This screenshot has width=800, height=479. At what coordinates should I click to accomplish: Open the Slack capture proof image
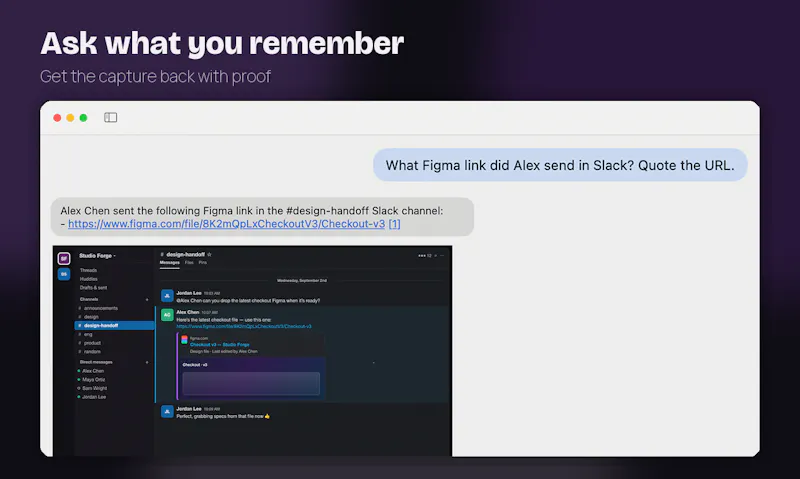(252, 351)
